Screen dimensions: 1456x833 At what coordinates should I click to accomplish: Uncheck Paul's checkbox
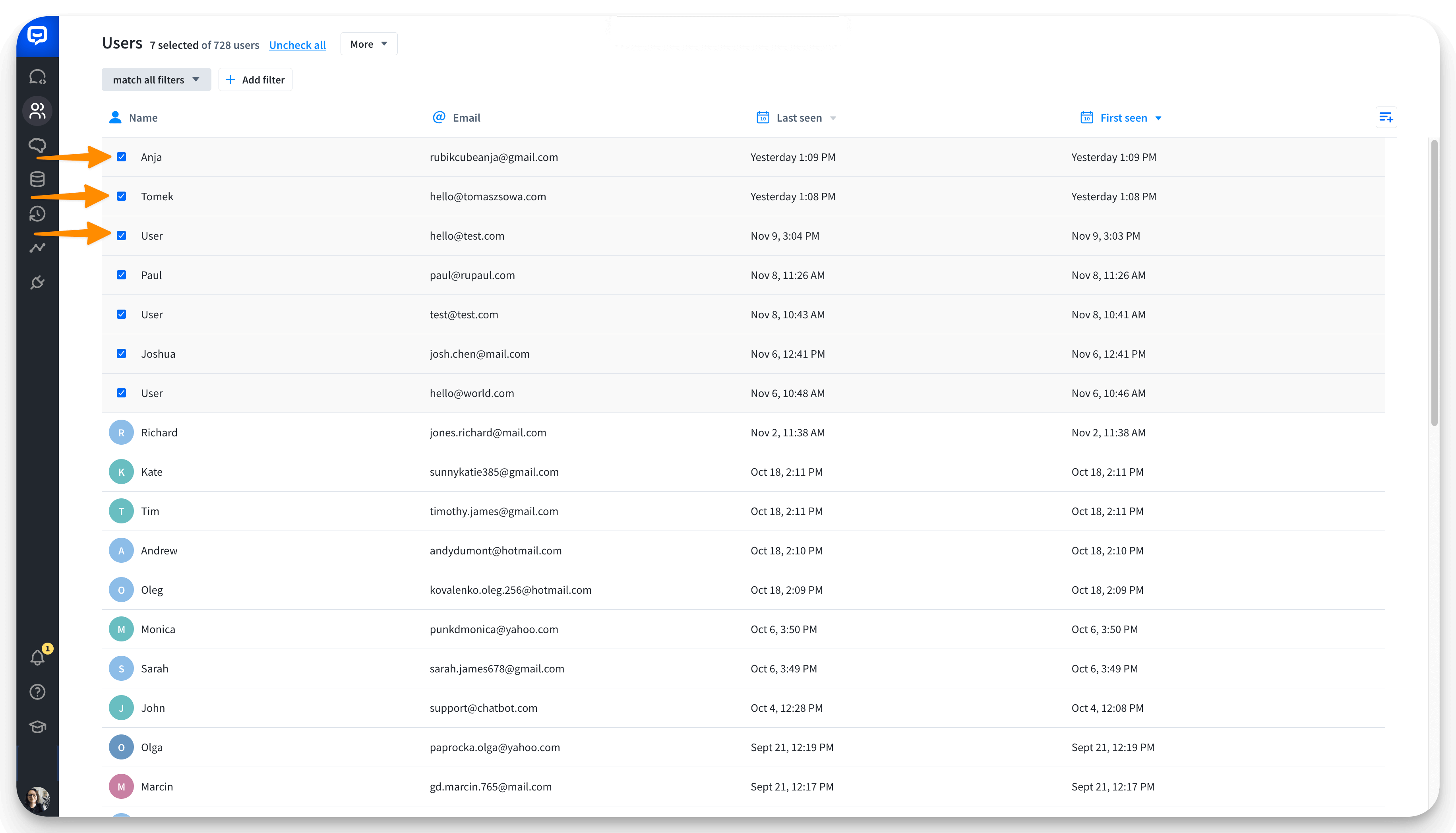(x=121, y=275)
